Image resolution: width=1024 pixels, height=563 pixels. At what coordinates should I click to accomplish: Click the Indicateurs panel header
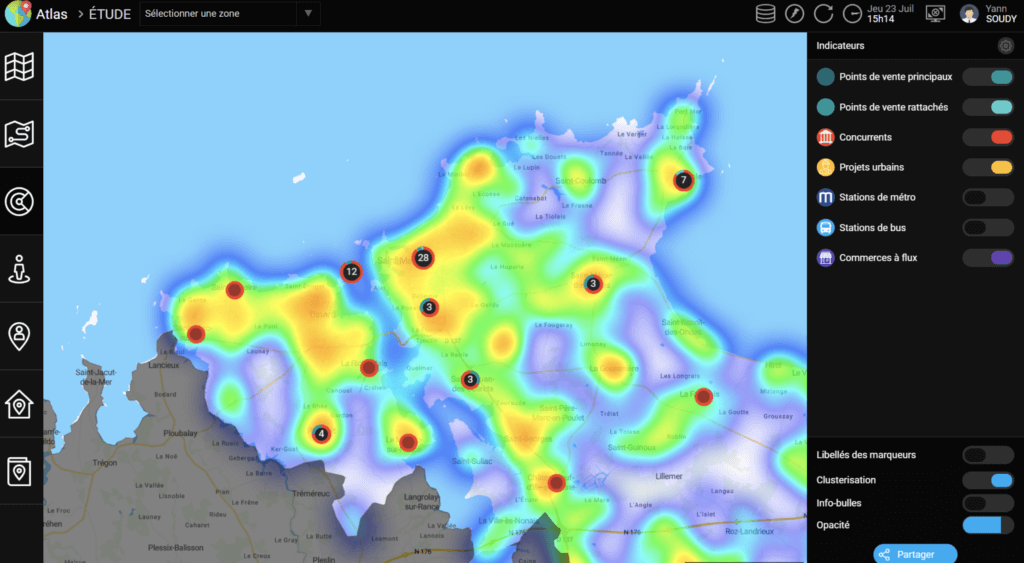click(x=840, y=46)
